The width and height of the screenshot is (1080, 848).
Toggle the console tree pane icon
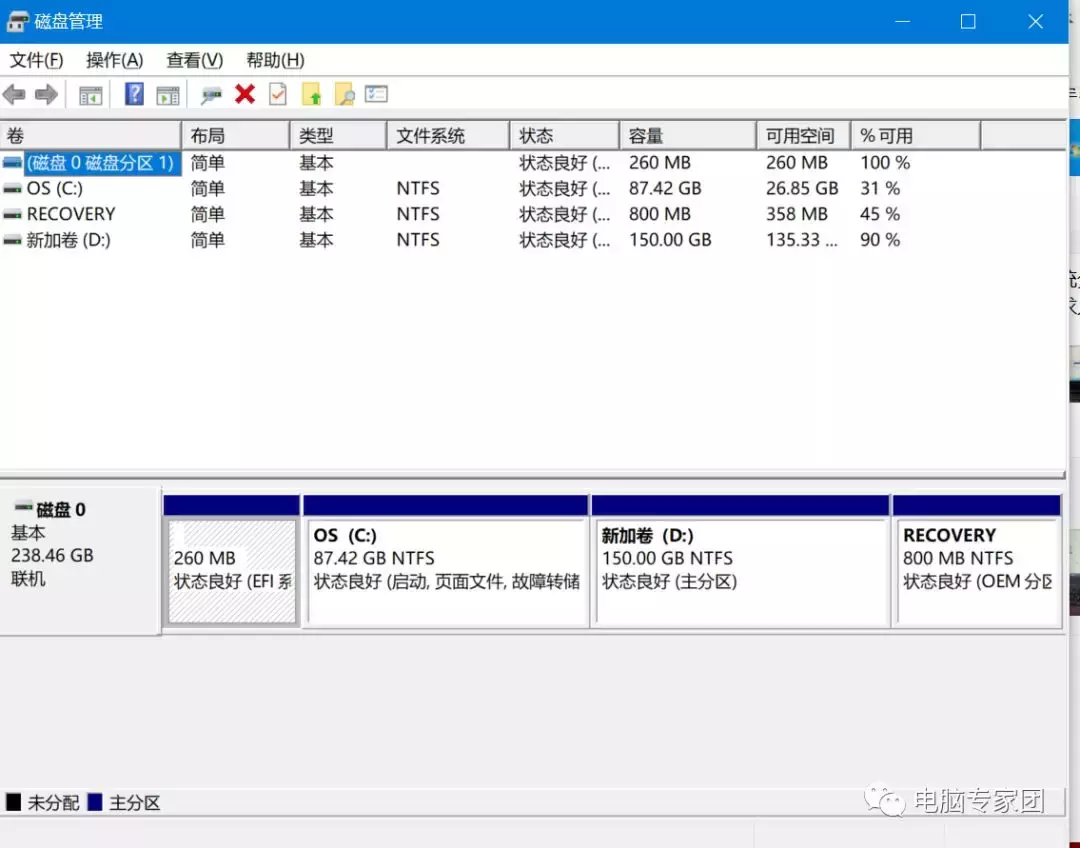click(x=91, y=95)
